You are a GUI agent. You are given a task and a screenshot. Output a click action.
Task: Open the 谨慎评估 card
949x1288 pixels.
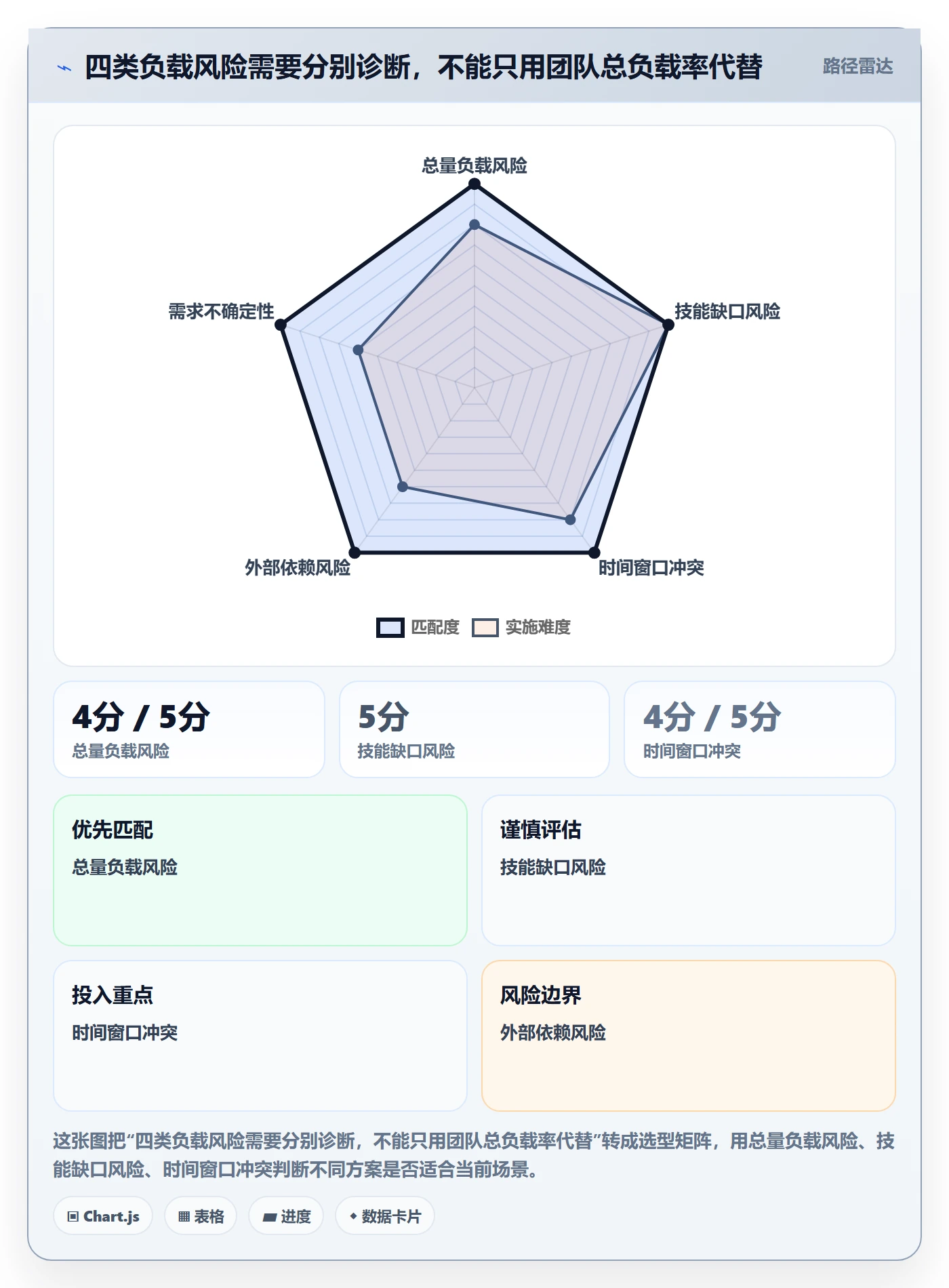click(688, 870)
